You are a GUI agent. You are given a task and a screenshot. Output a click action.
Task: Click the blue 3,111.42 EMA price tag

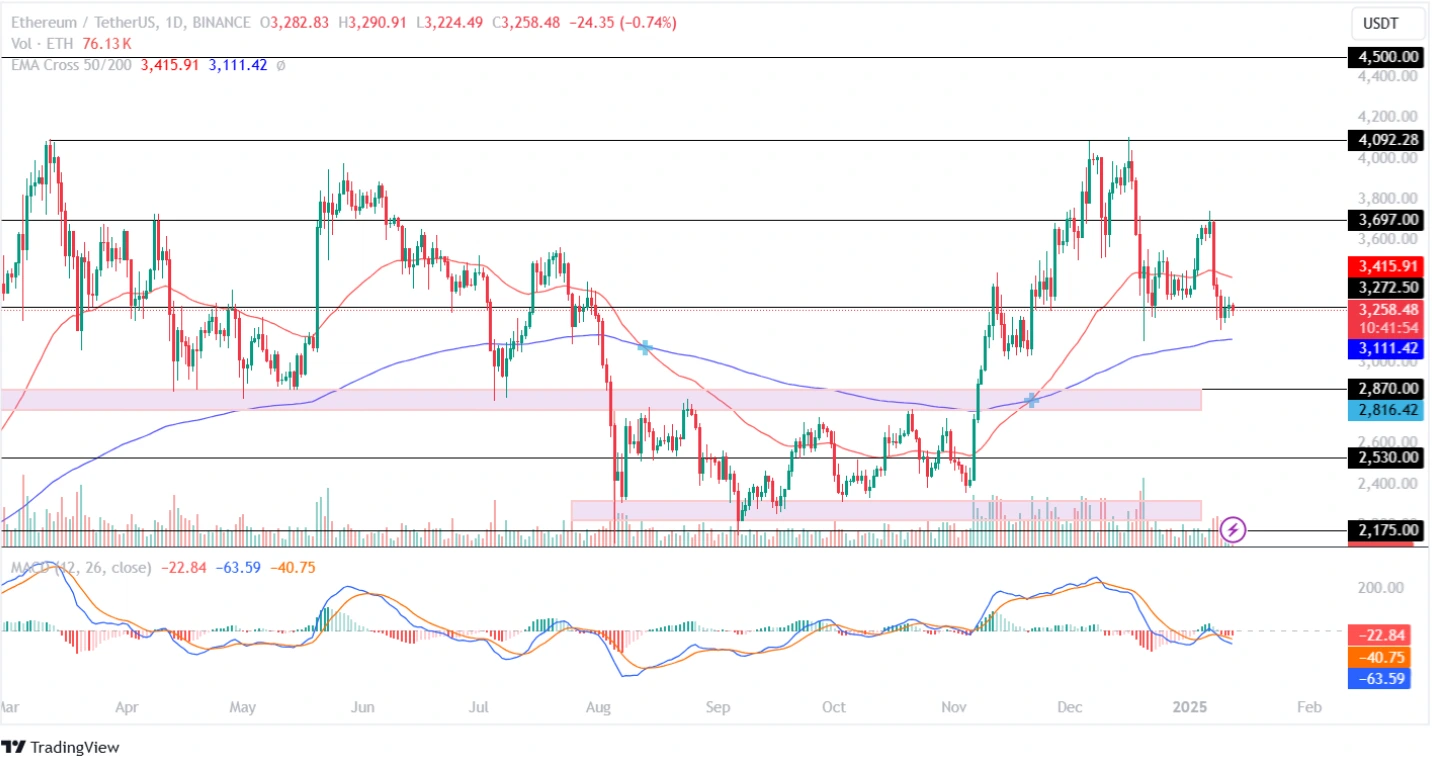tap(1384, 348)
